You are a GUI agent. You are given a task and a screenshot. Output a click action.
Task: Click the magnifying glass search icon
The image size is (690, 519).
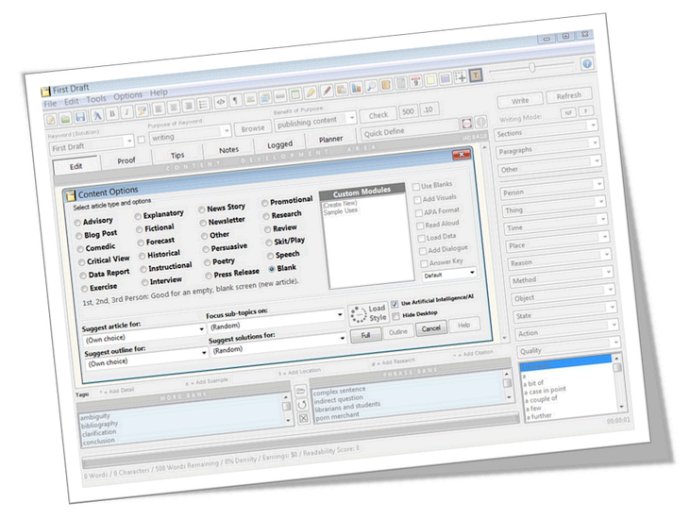pos(371,87)
